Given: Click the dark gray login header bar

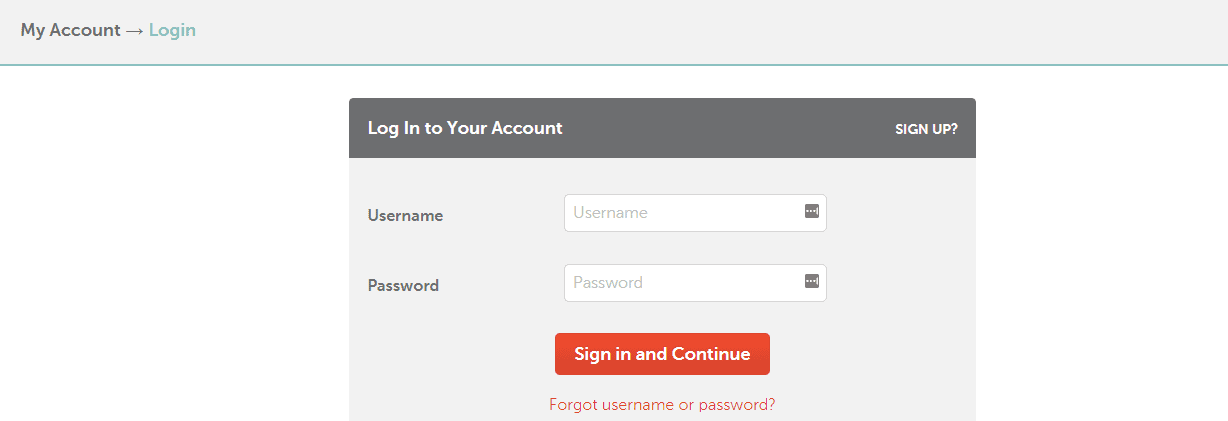Looking at the screenshot, I should (662, 128).
